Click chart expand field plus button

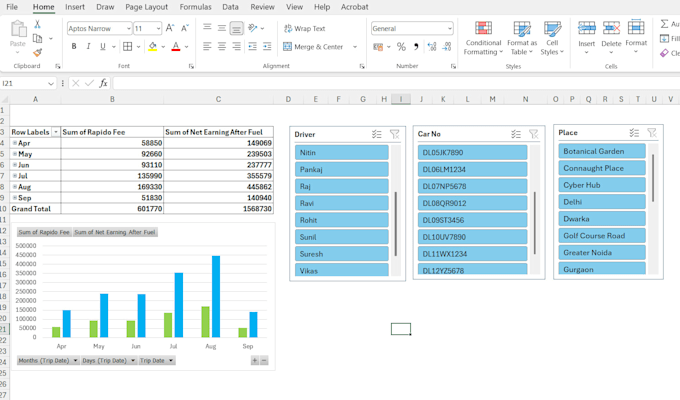(x=255, y=361)
